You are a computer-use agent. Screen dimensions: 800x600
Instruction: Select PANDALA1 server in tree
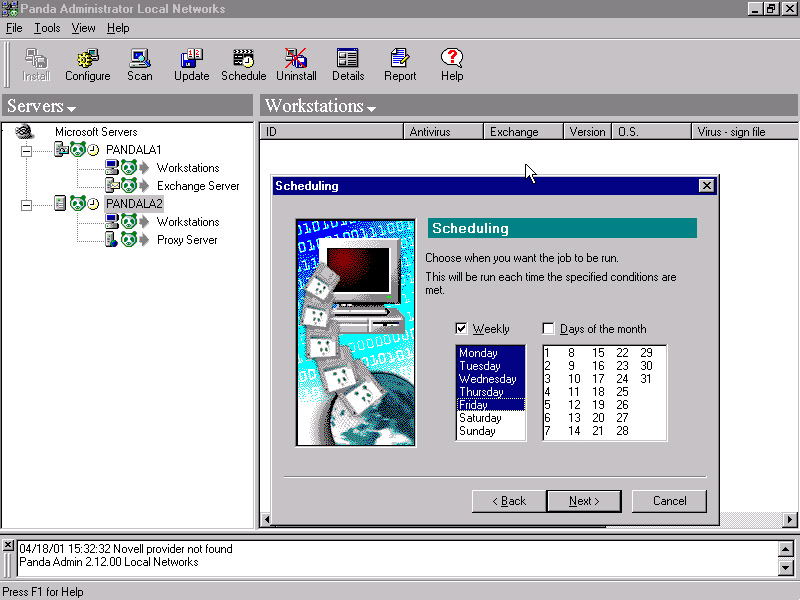(x=134, y=149)
